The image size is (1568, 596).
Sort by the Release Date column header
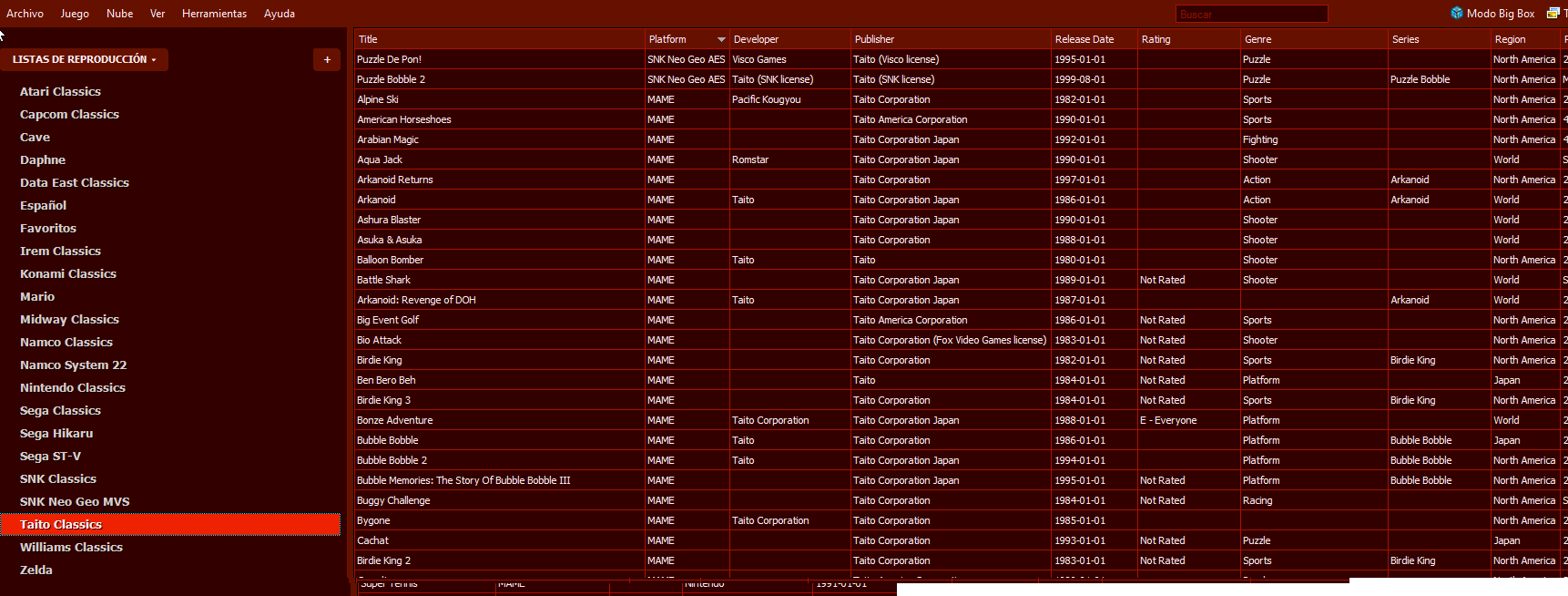[x=1094, y=39]
